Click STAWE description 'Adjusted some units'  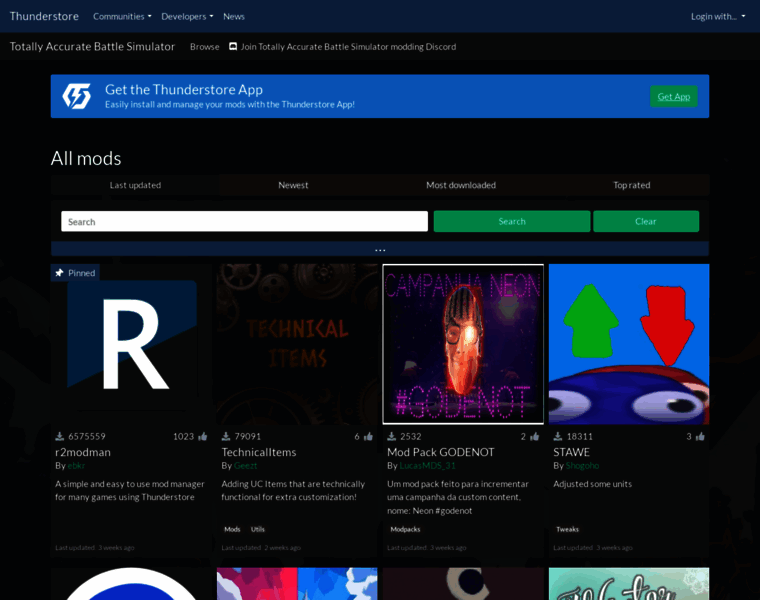tap(592, 484)
